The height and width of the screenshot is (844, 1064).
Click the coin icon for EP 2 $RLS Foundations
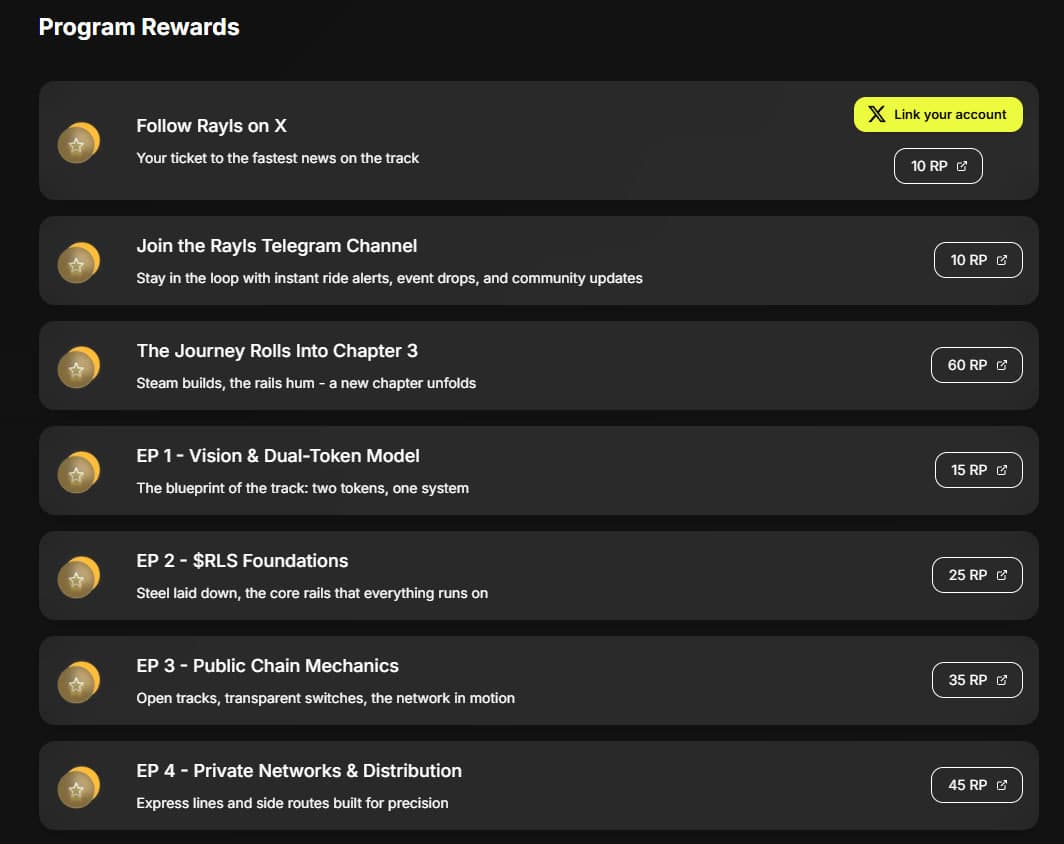(79, 578)
